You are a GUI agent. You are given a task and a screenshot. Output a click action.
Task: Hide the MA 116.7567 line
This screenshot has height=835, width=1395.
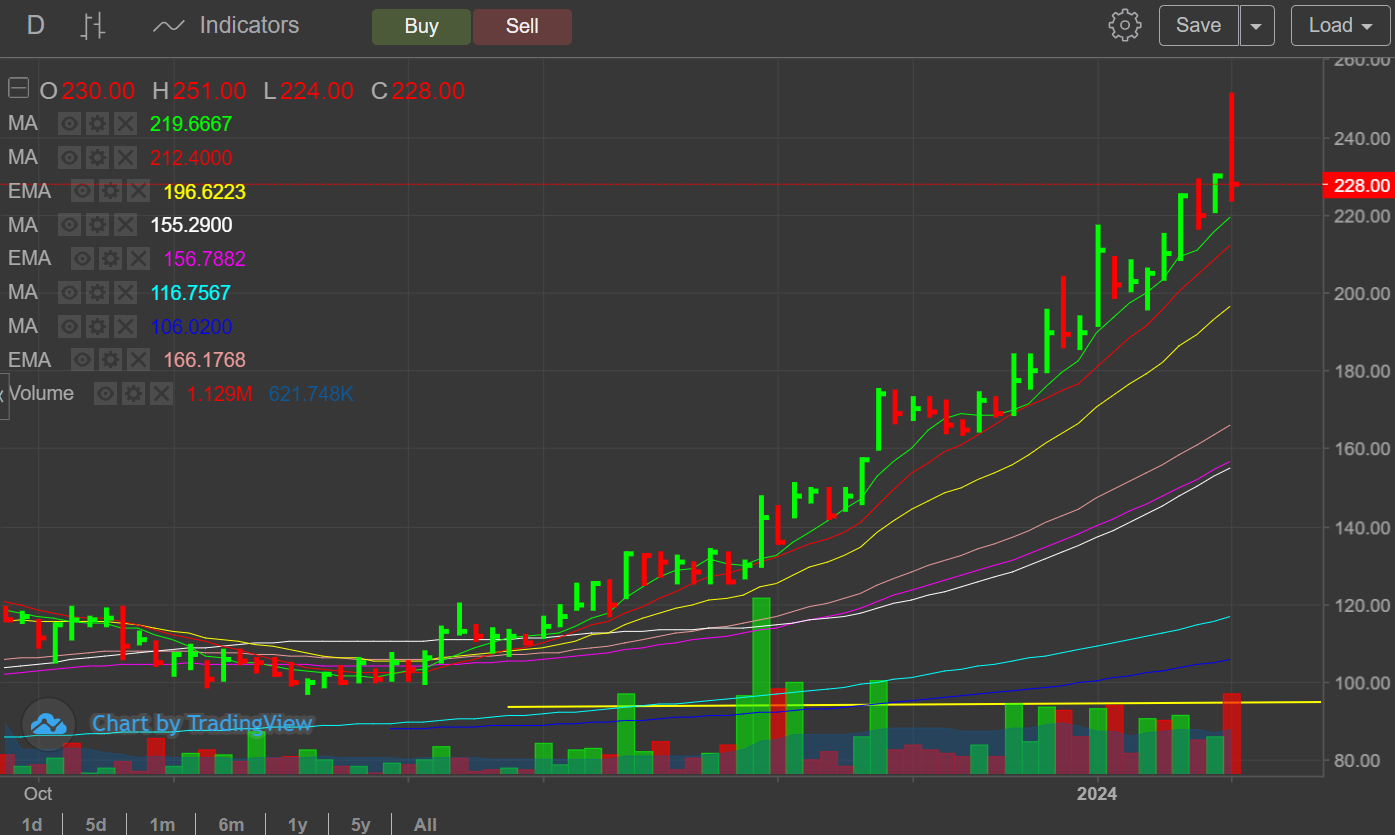(x=69, y=292)
